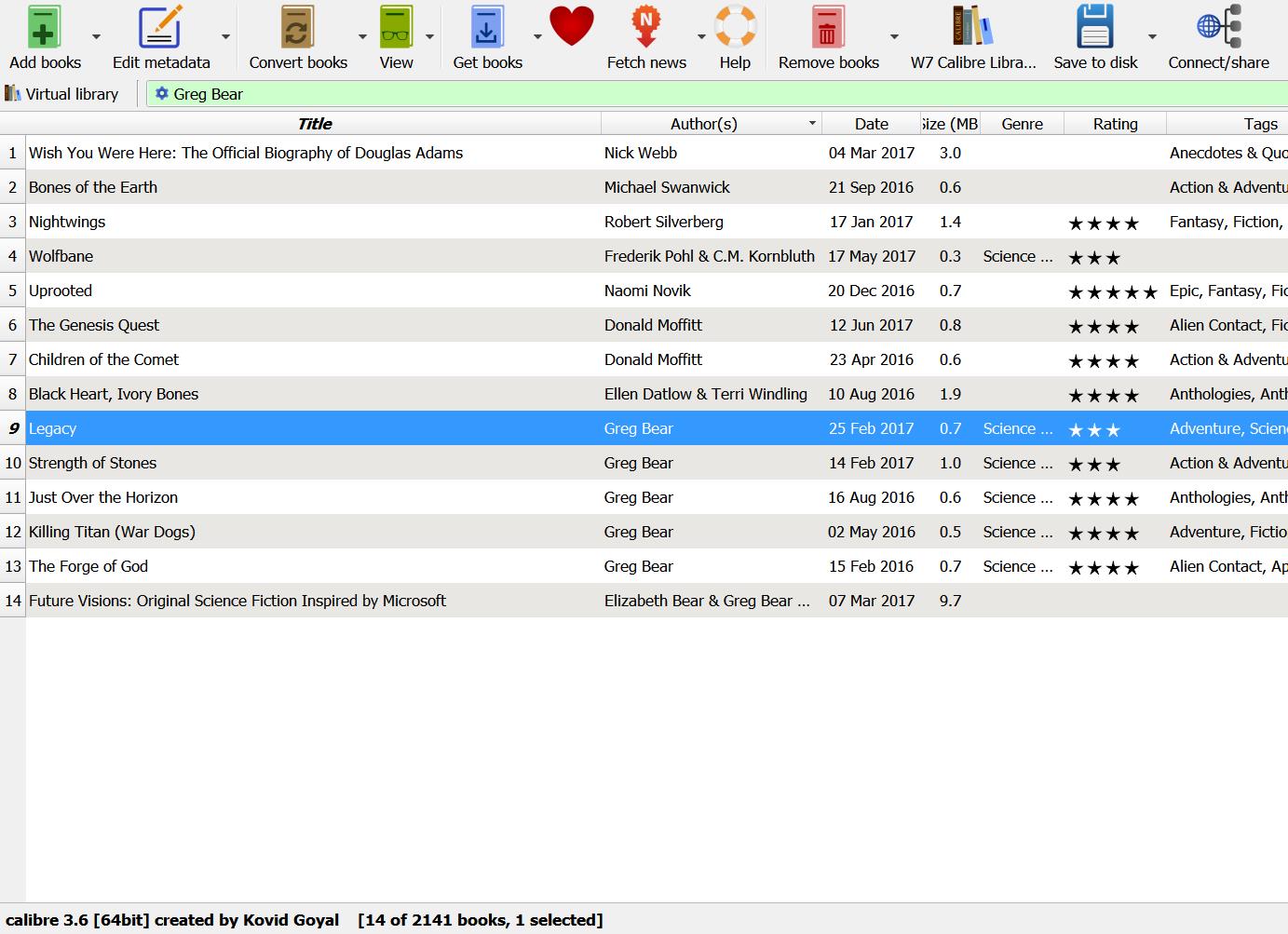Click the 9.7 size value
Viewport: 1288px width, 934px height.
pos(950,601)
